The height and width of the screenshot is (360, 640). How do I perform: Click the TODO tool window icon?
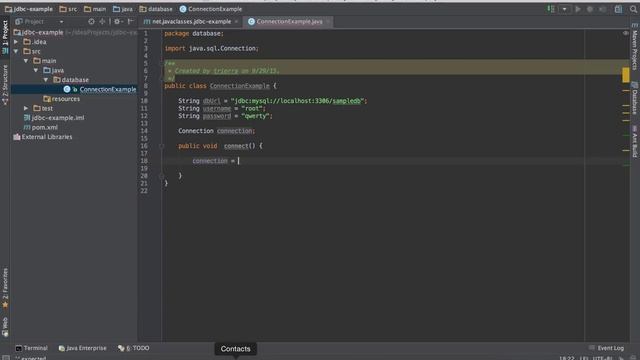121,348
